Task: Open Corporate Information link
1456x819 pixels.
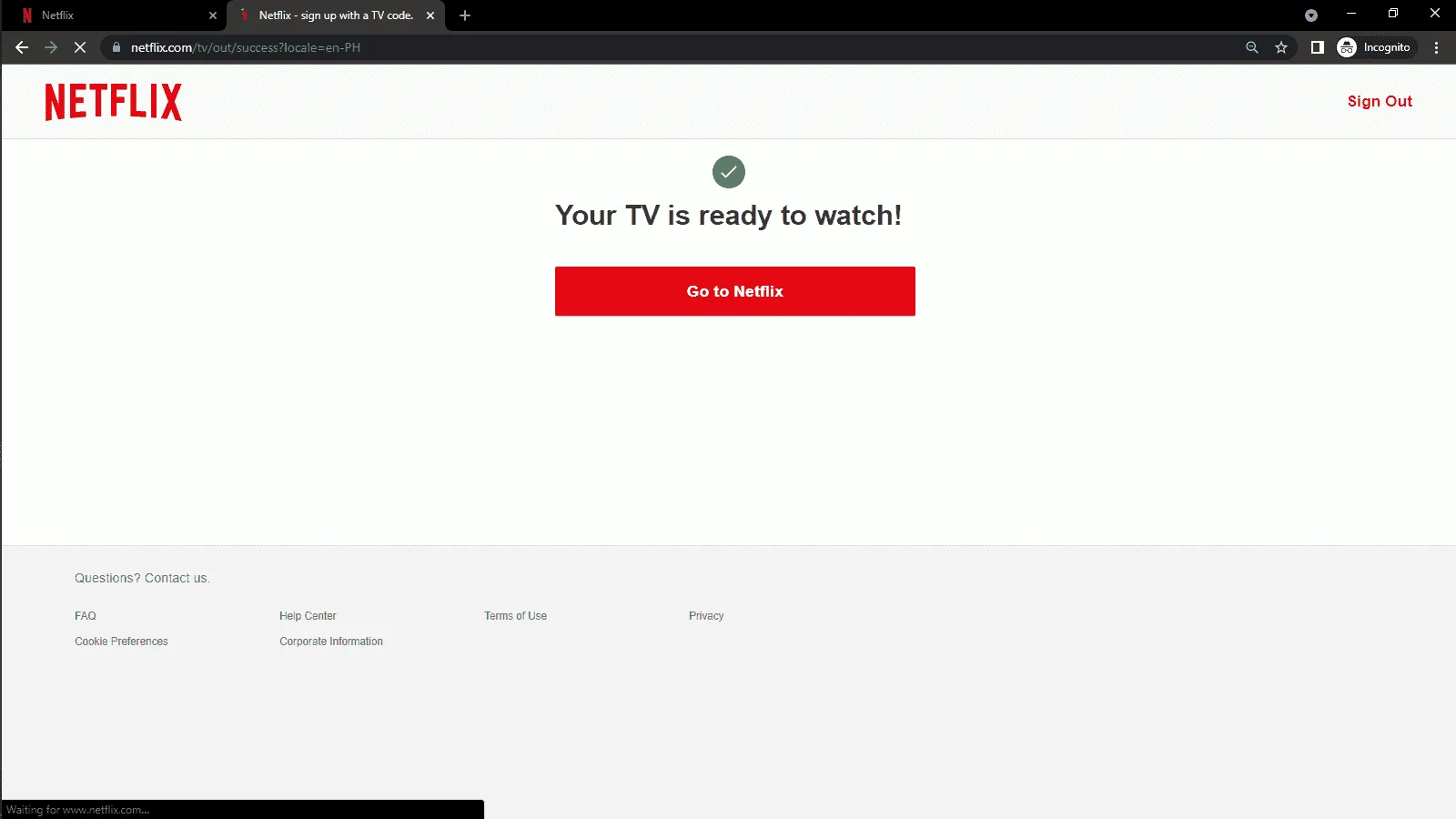Action: (x=331, y=642)
